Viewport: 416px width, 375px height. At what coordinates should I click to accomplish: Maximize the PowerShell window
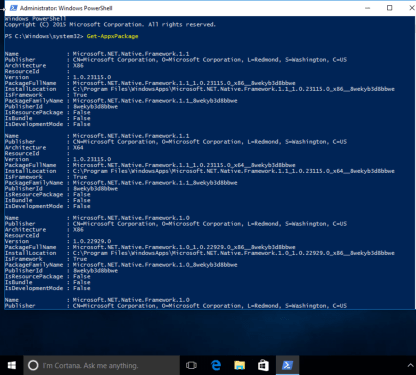[x=389, y=8]
